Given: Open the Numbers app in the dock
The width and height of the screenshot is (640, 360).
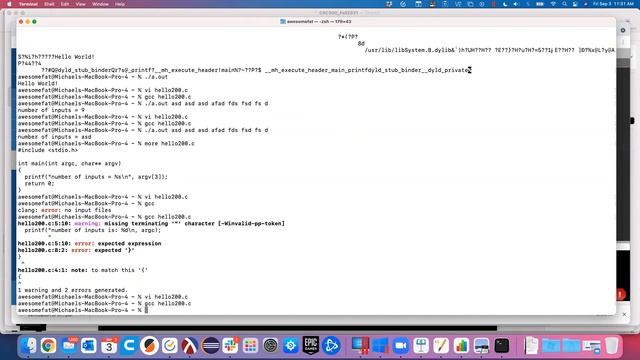Looking at the screenshot, I should click(461, 346).
